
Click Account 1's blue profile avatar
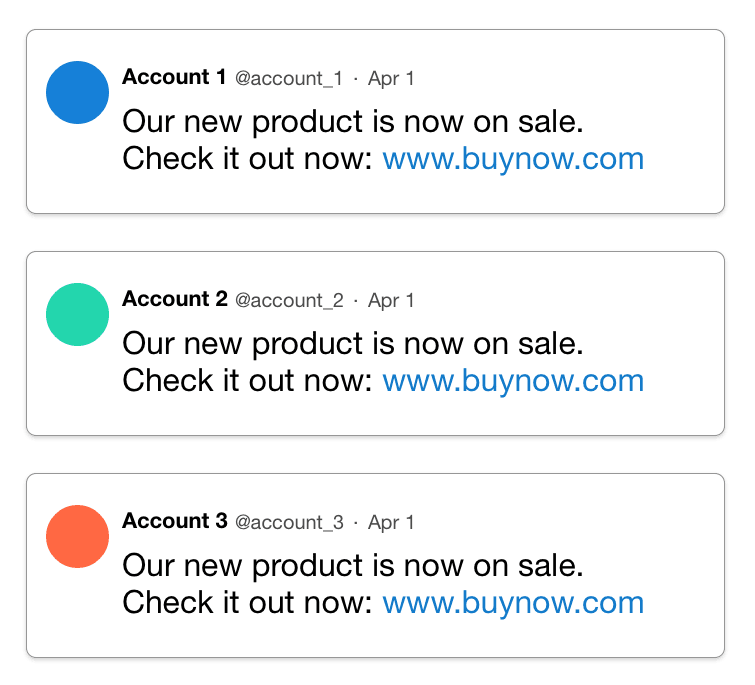77,93
